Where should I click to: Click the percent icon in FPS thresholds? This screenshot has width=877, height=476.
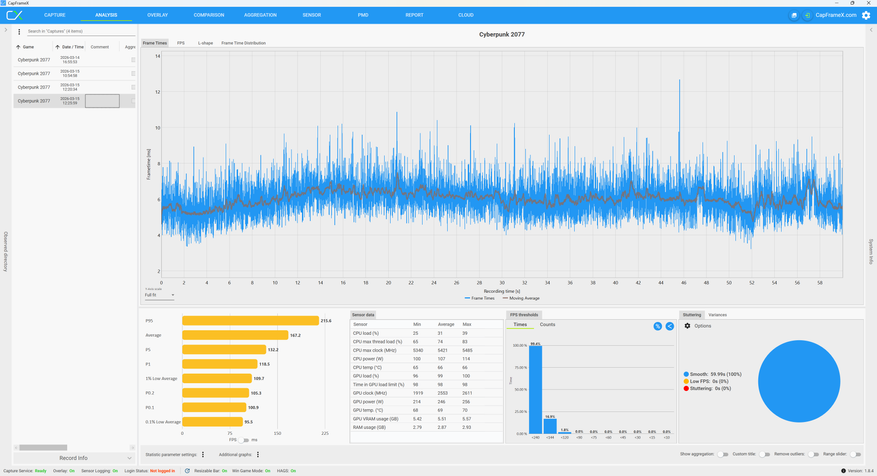point(657,326)
